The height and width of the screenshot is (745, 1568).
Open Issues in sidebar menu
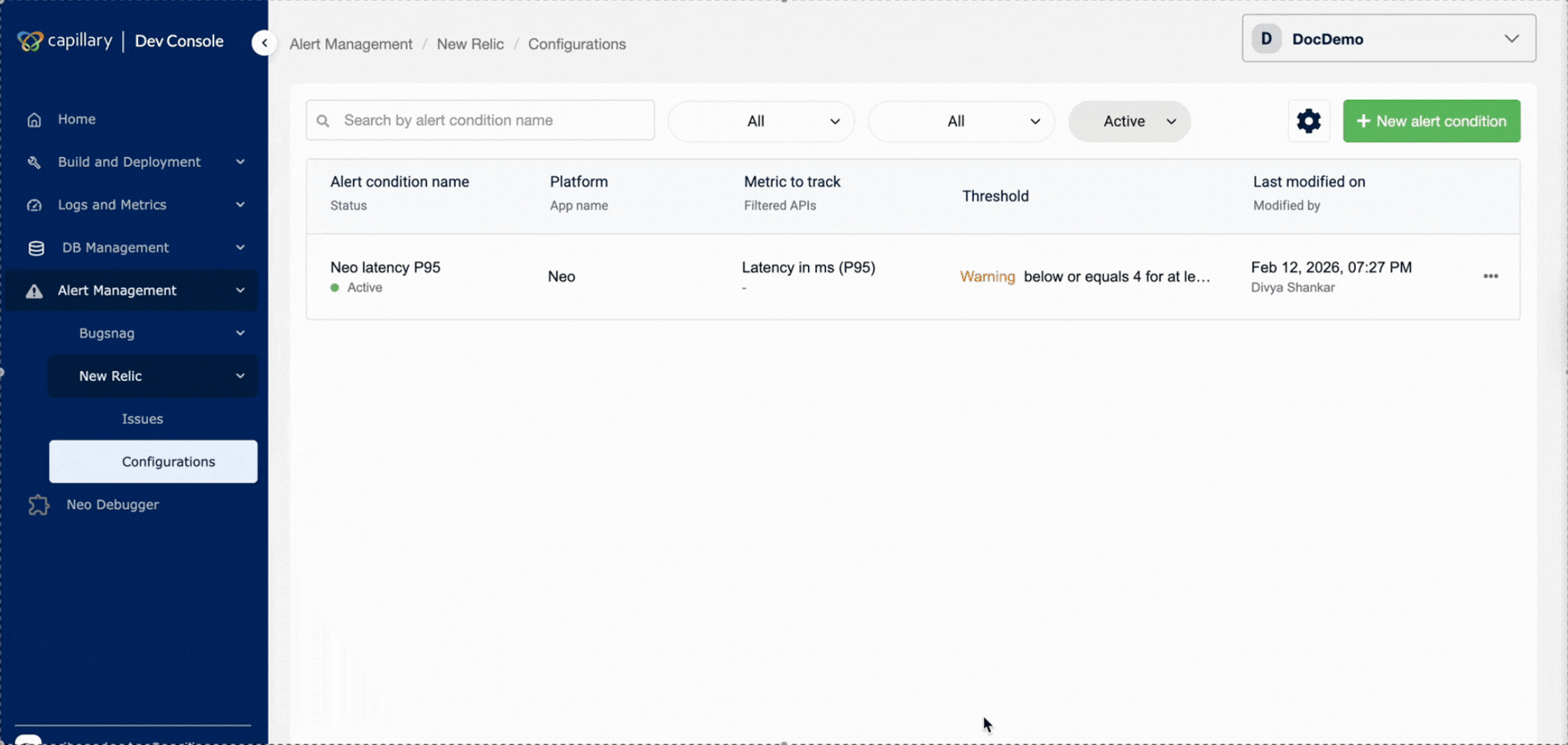point(143,418)
